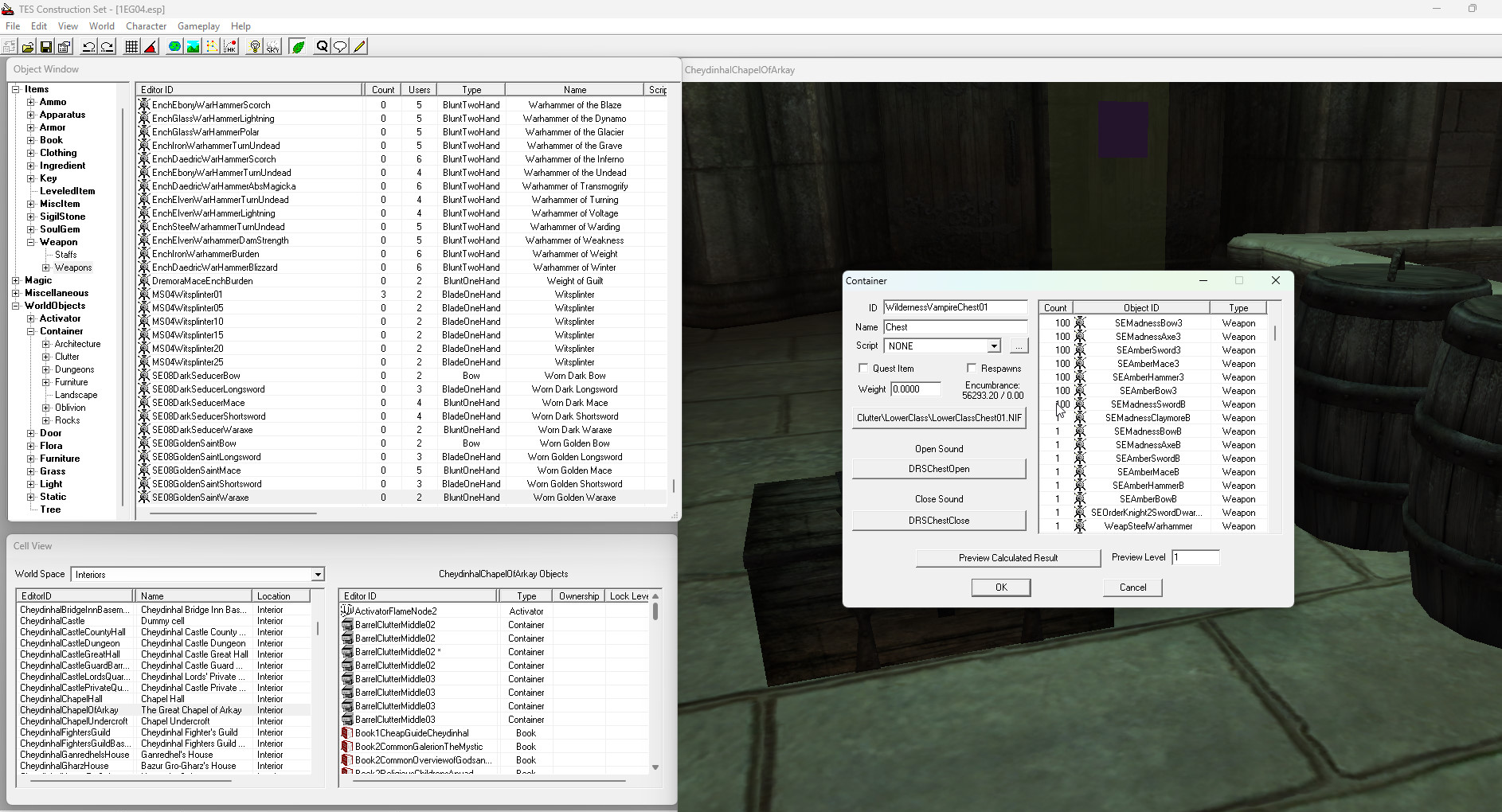Open the World menu
The image size is (1502, 812).
click(102, 26)
